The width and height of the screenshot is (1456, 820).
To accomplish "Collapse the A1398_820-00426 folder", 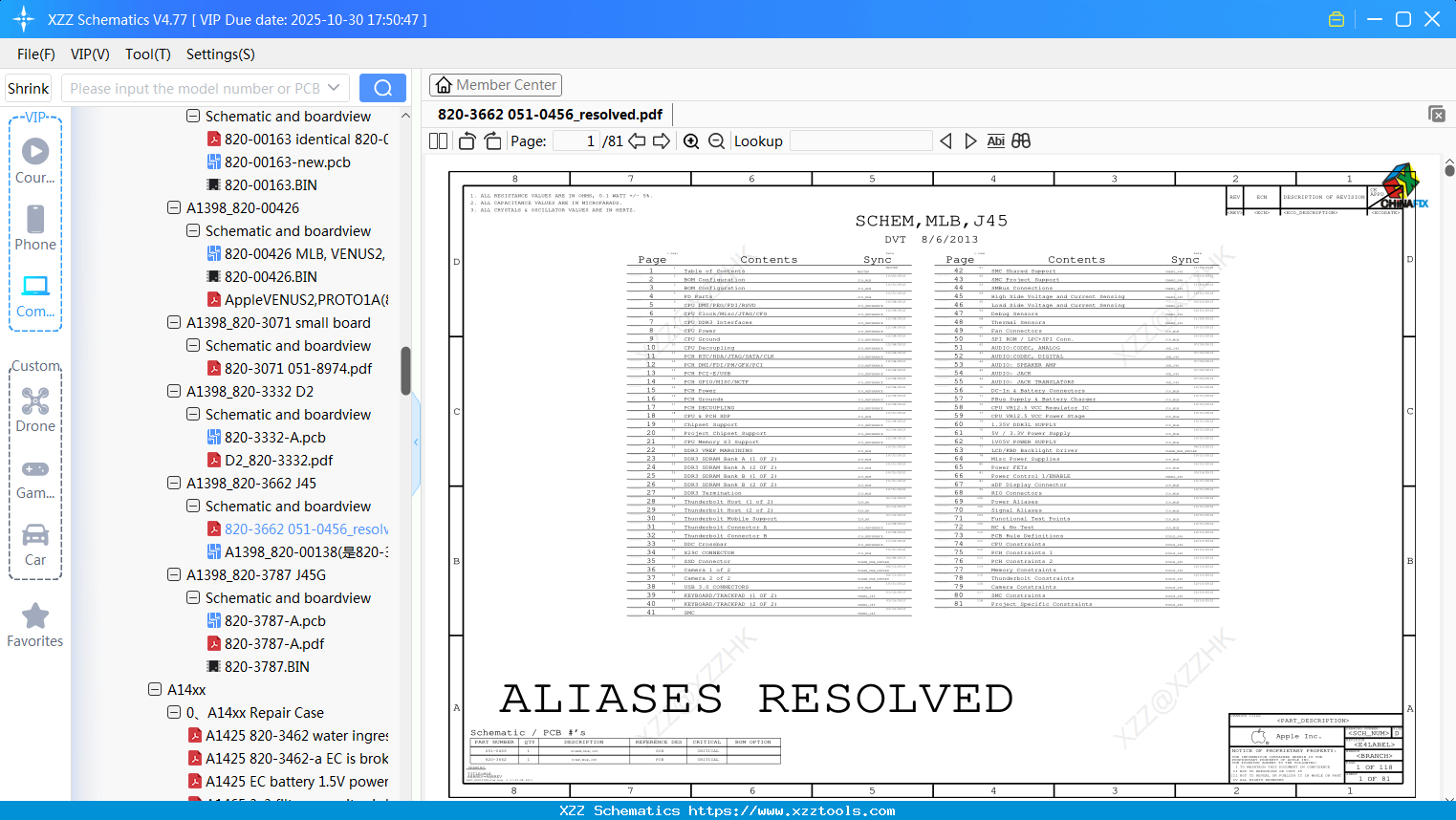I will [174, 207].
